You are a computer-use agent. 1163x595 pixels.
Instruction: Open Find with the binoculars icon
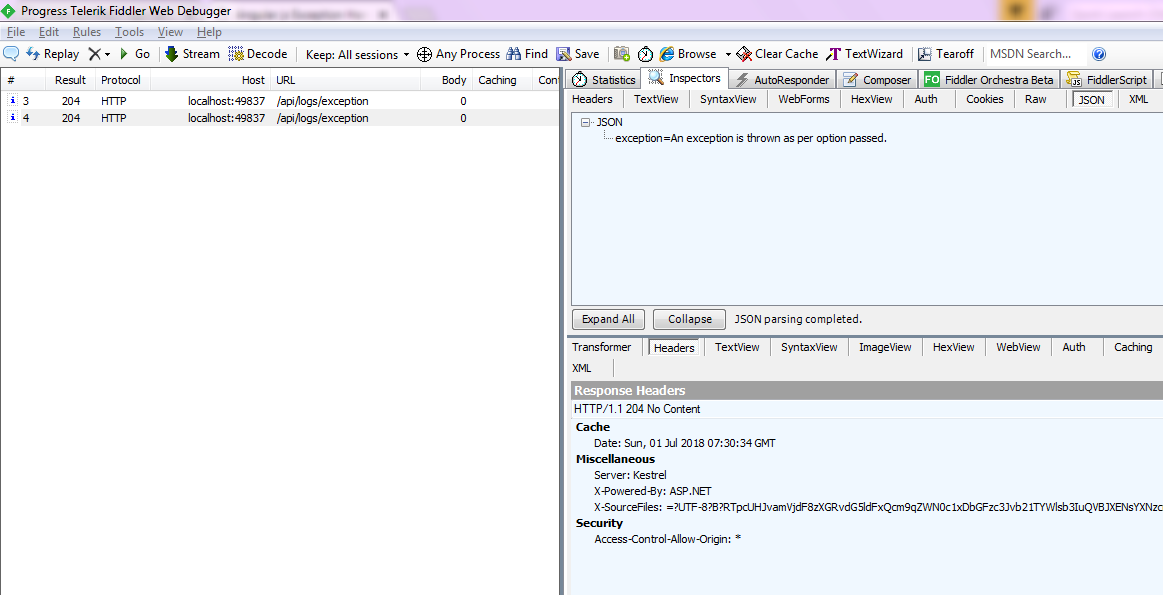tap(514, 54)
